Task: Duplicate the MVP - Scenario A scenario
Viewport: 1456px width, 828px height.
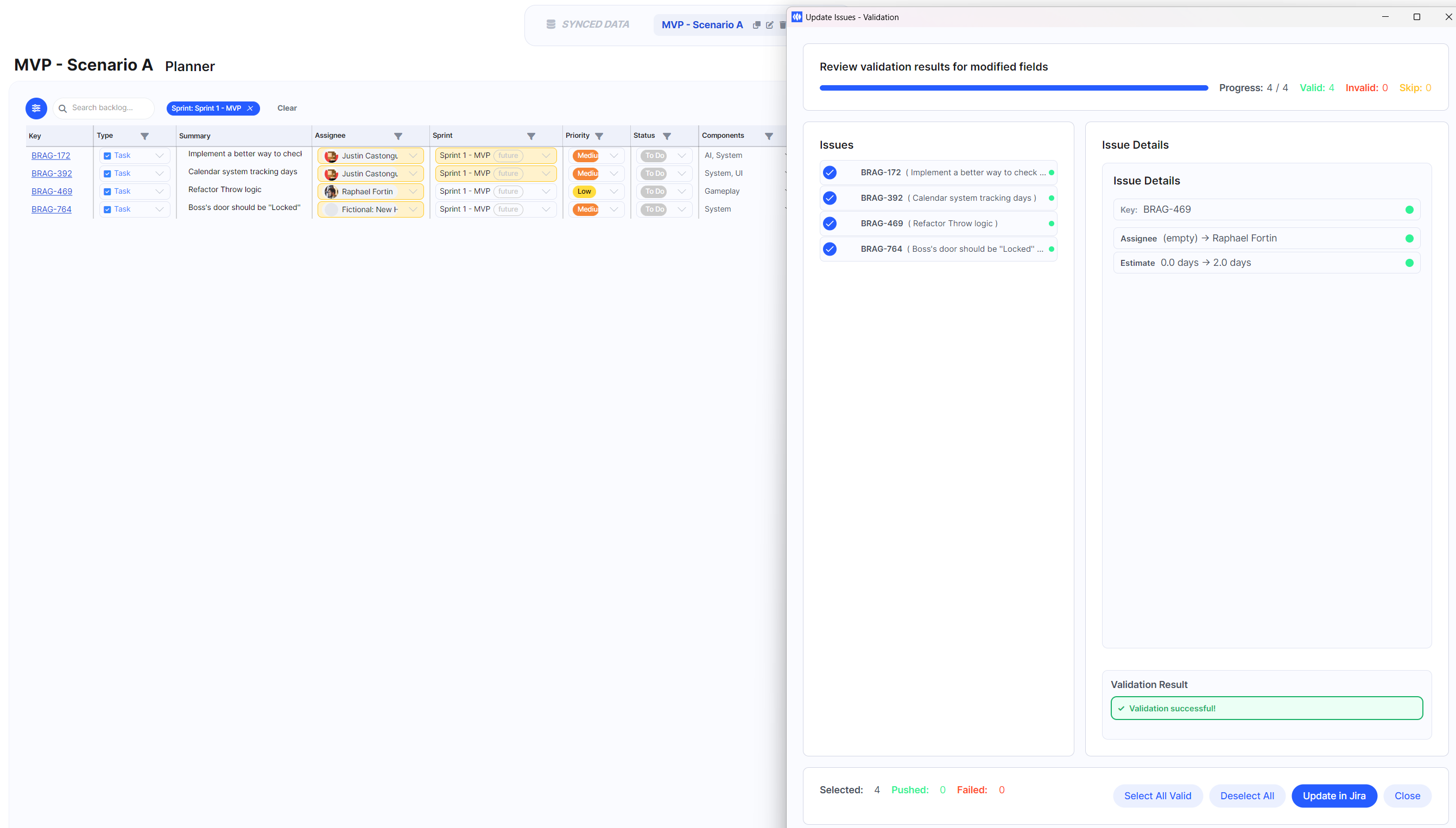Action: 757,25
